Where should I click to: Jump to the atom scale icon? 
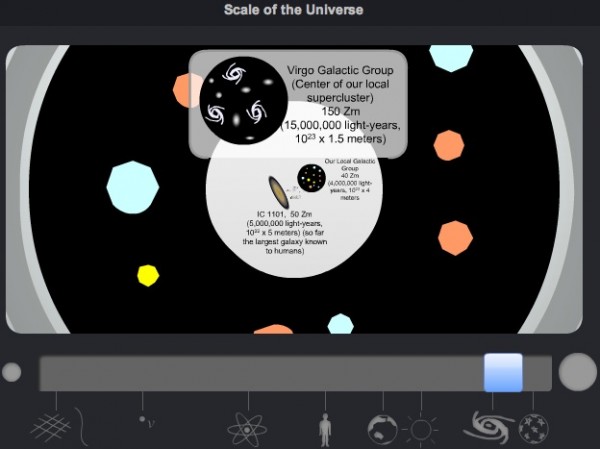(247, 429)
